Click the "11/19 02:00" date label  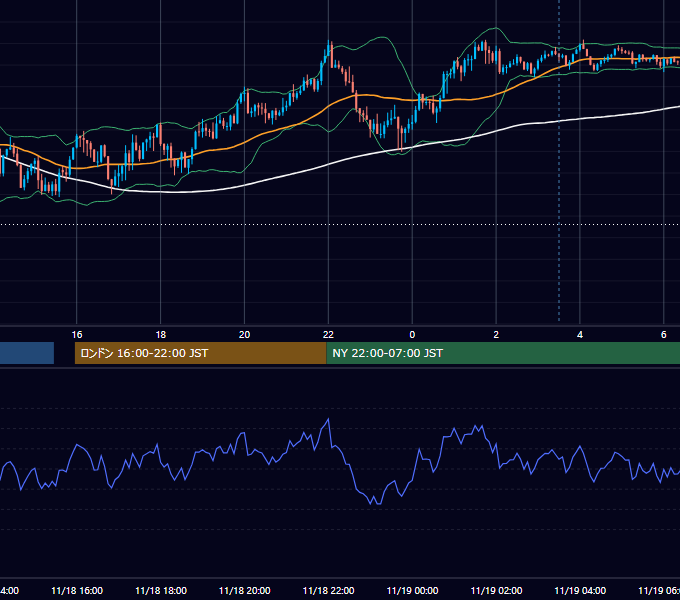coord(496,590)
